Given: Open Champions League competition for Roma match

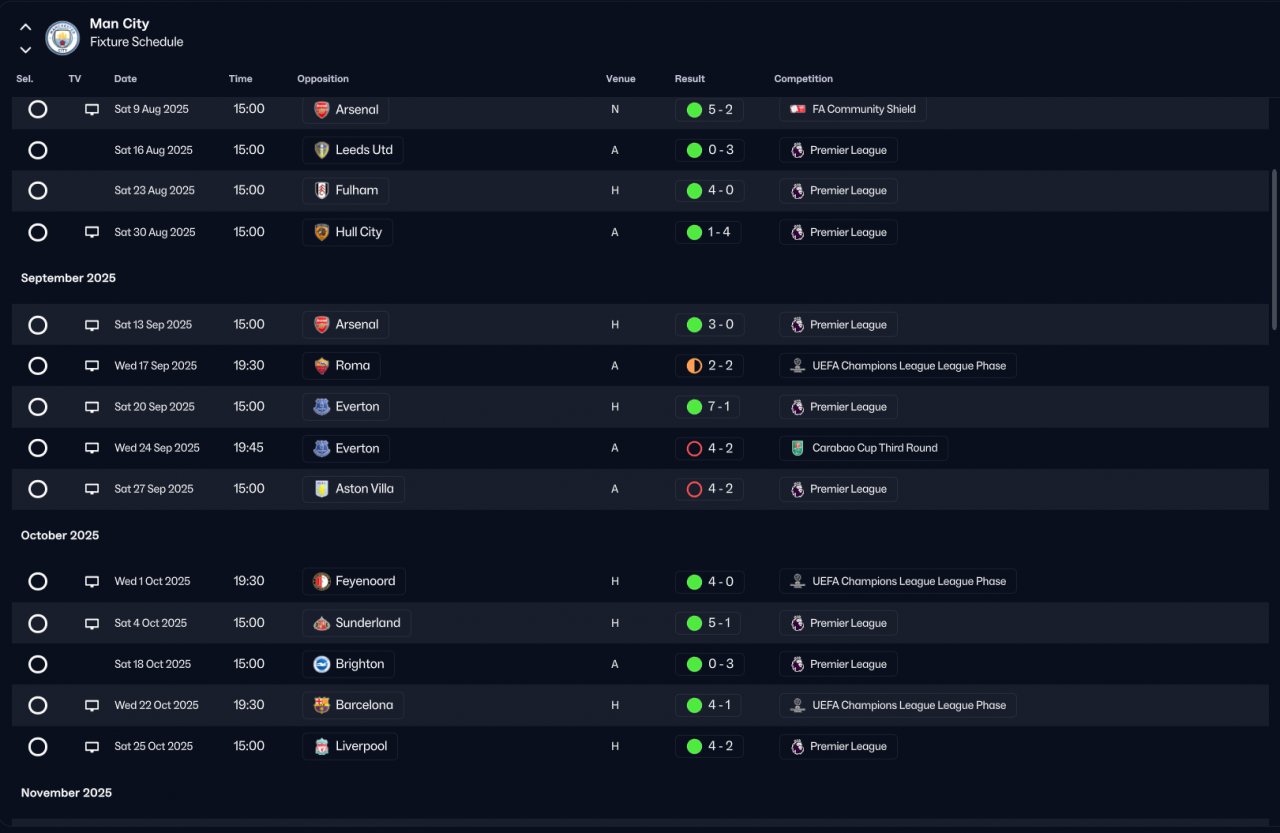Looking at the screenshot, I should click(x=898, y=366).
